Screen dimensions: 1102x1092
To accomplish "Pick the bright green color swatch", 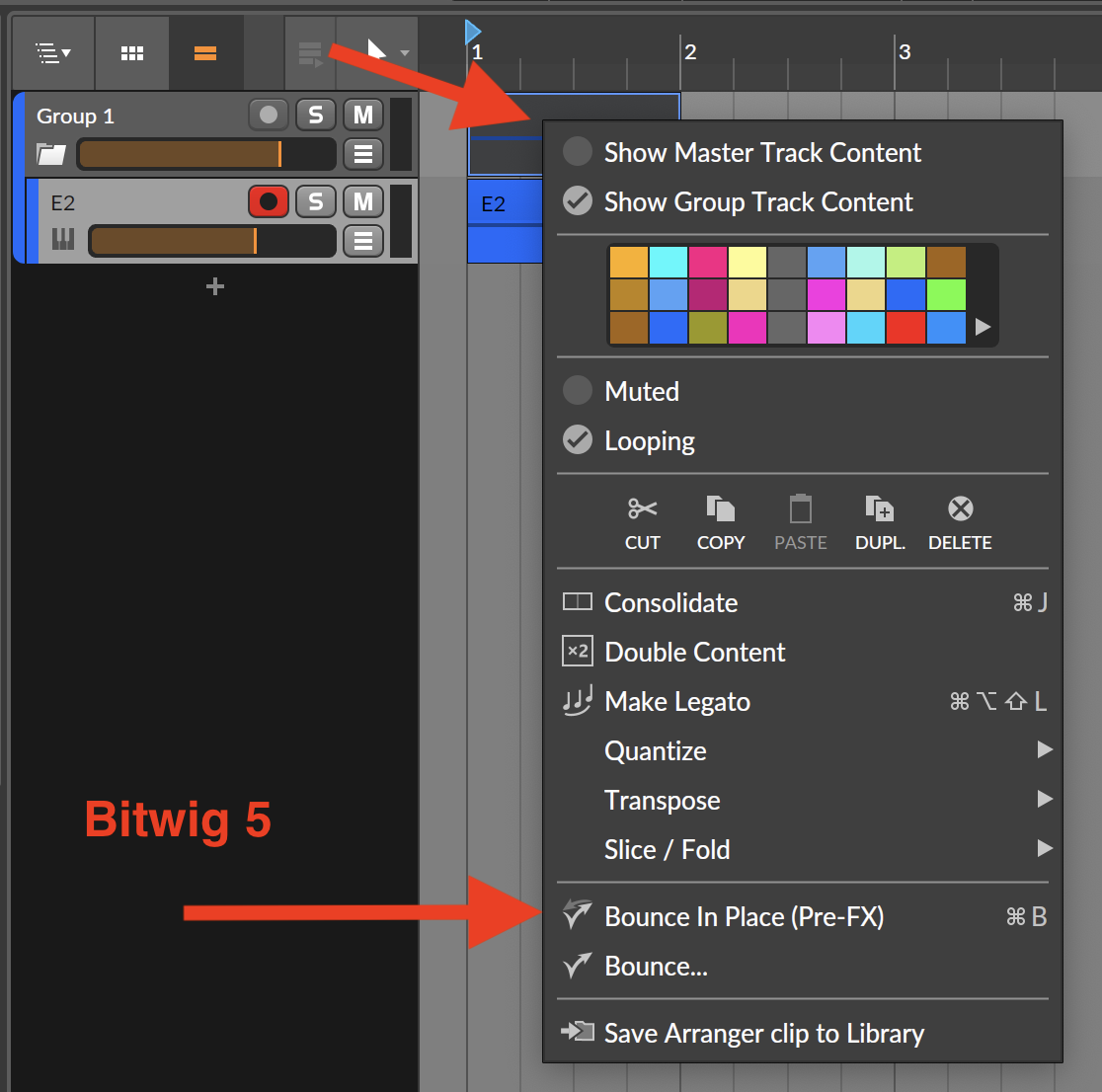I will pos(946,294).
